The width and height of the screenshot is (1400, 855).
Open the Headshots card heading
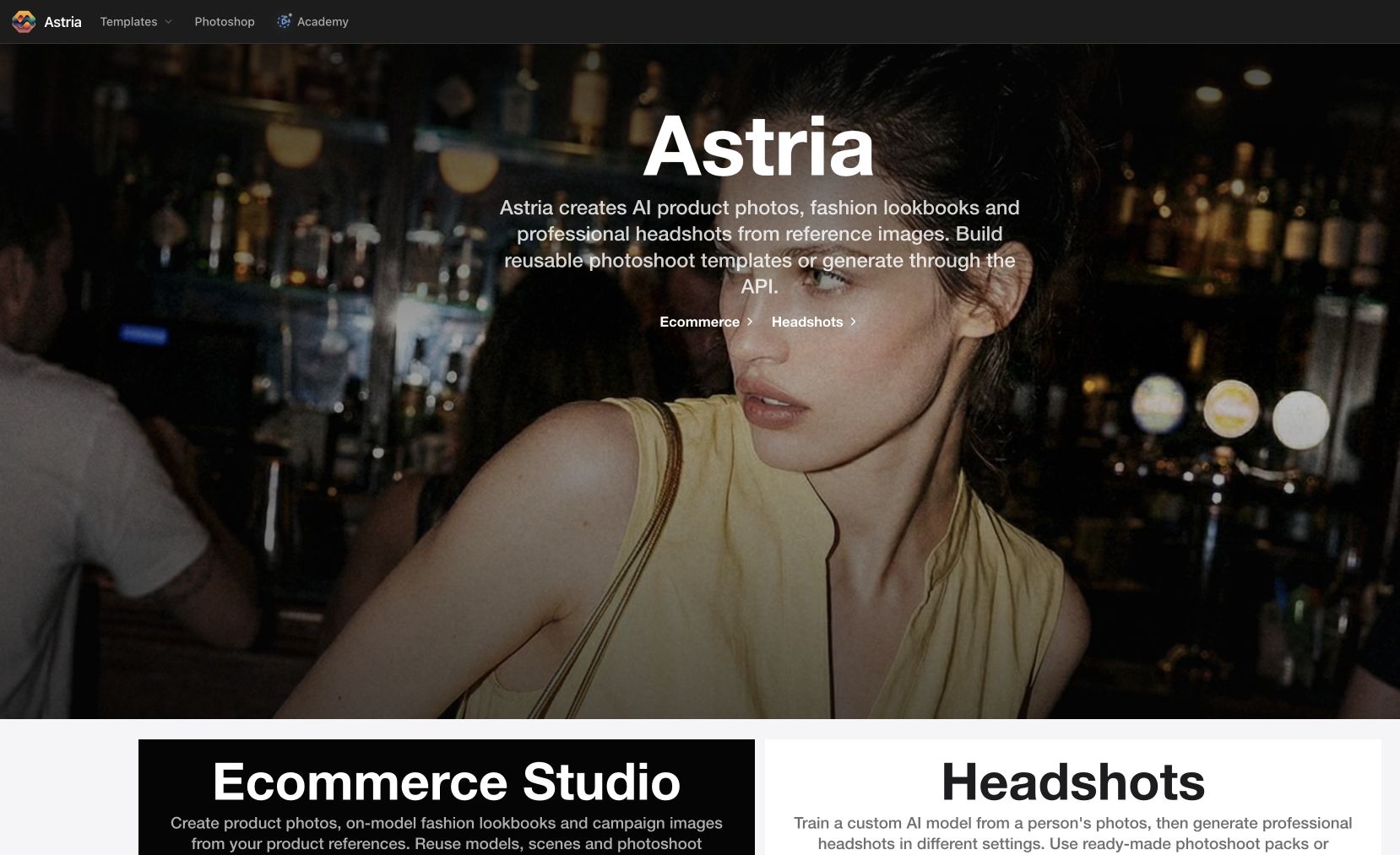pyautogui.click(x=1073, y=782)
